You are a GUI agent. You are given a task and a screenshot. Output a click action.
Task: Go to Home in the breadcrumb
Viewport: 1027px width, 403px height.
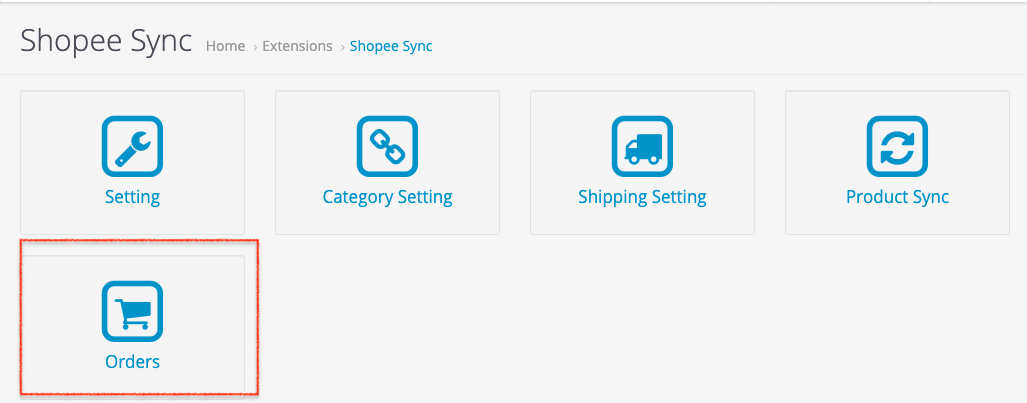click(x=225, y=46)
